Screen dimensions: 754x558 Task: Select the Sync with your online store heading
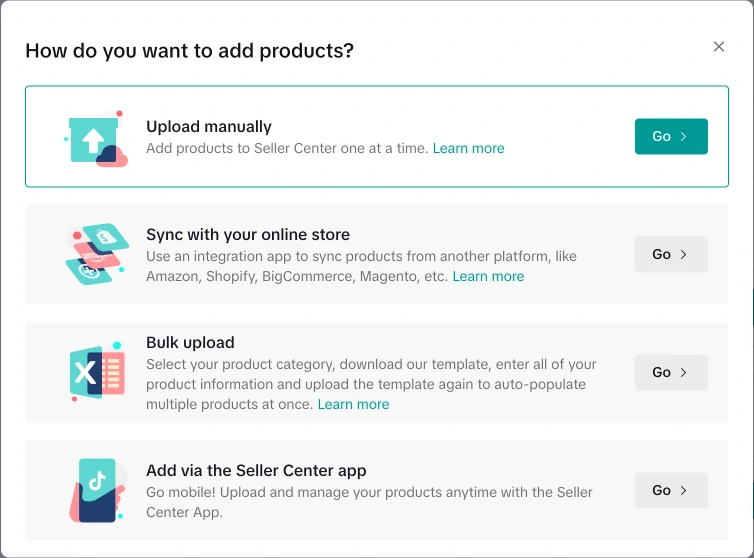click(x=248, y=235)
